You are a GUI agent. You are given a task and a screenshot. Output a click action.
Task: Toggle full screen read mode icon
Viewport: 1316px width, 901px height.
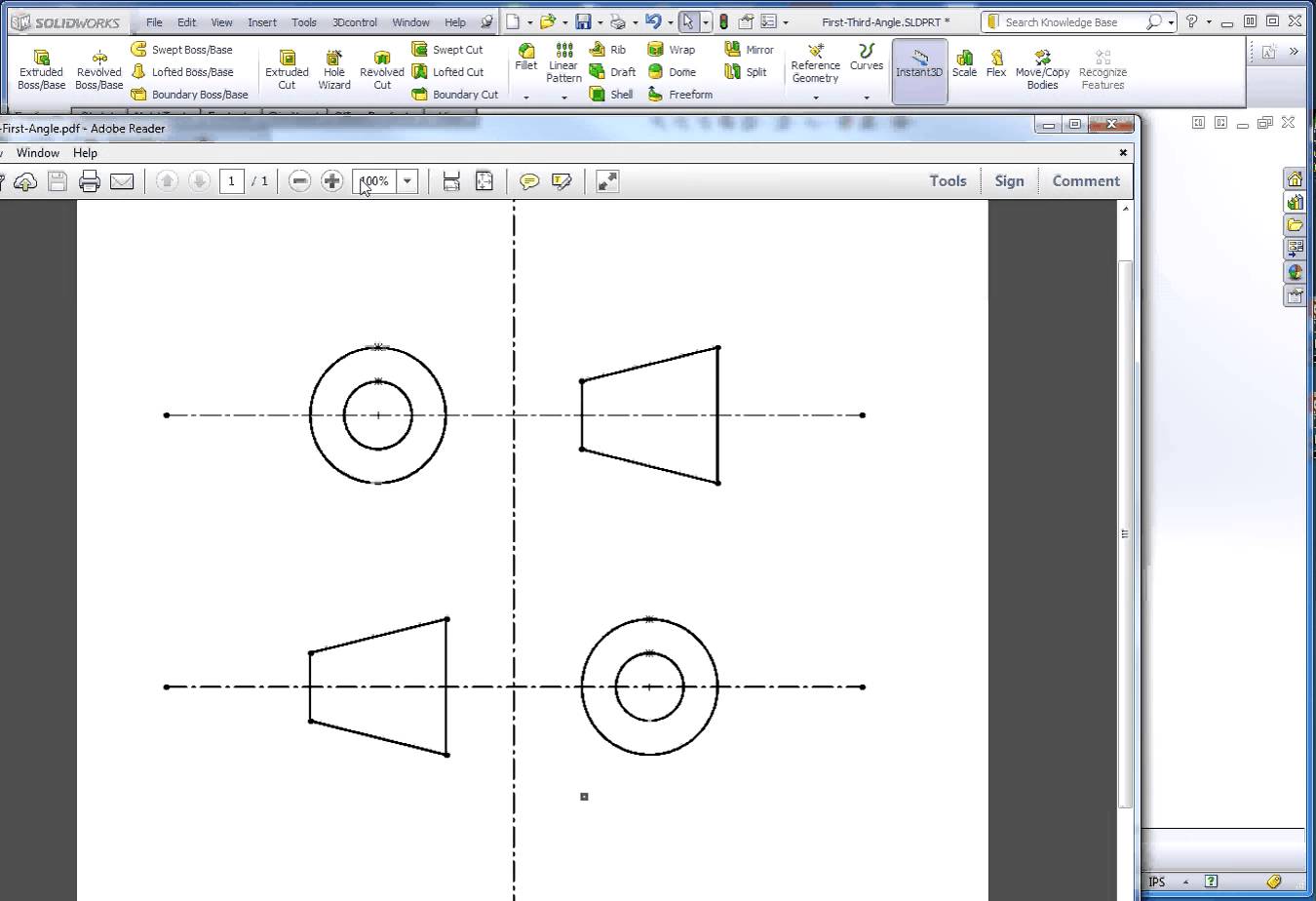click(607, 181)
